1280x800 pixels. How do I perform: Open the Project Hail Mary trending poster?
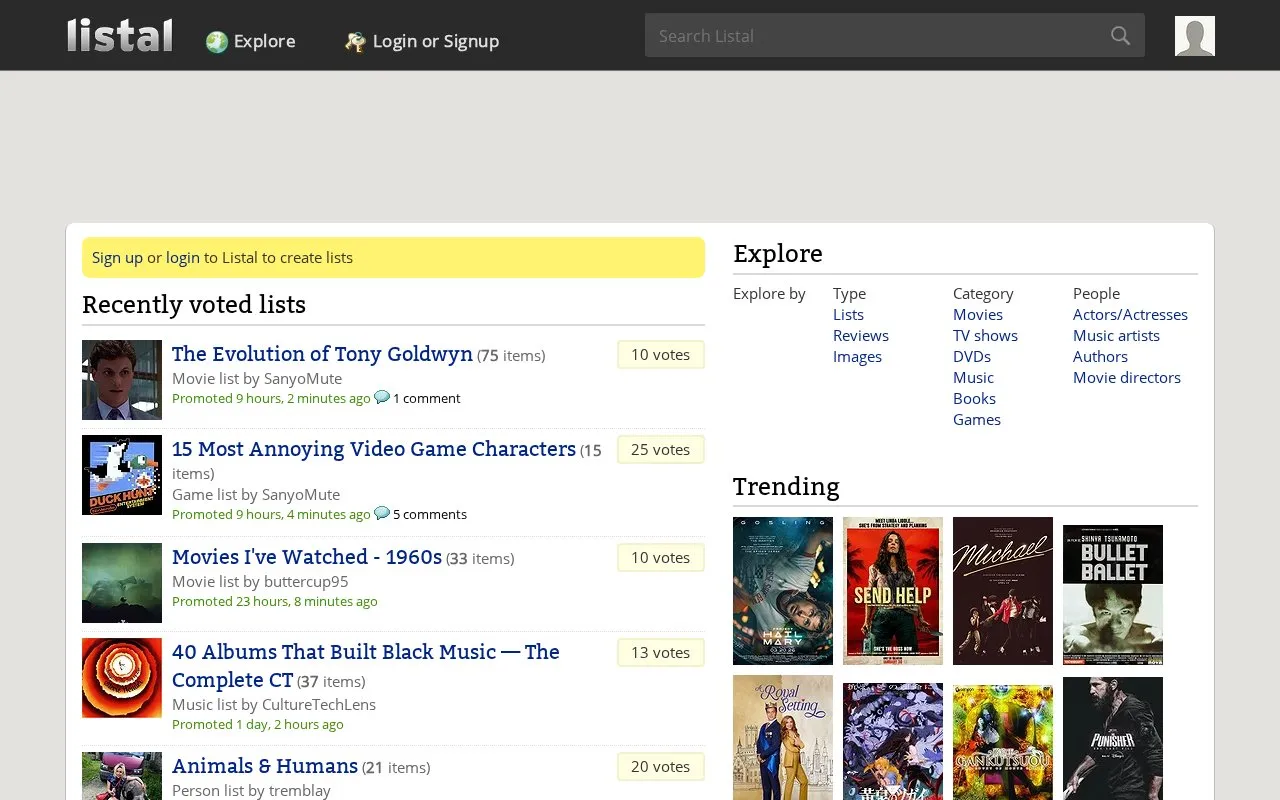783,591
